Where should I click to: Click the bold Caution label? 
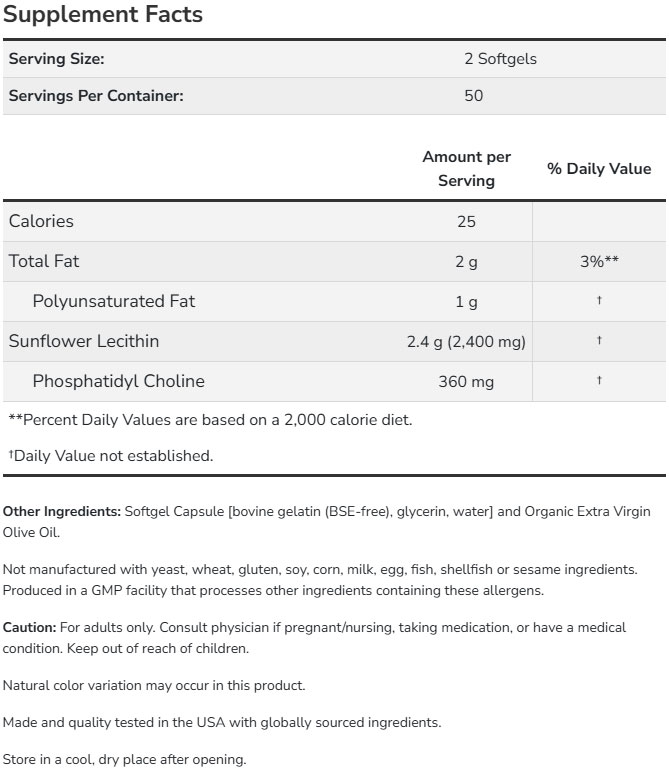[29, 628]
